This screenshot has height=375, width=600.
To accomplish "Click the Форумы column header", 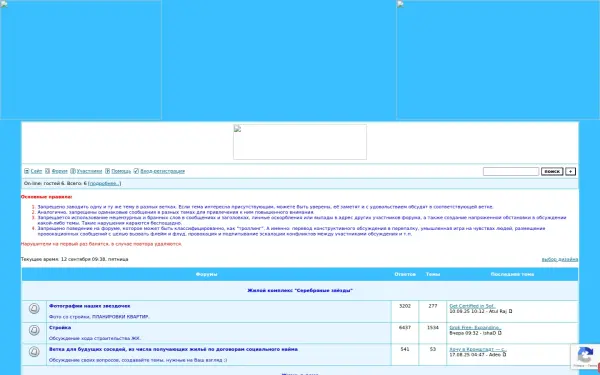I will 207,274.
